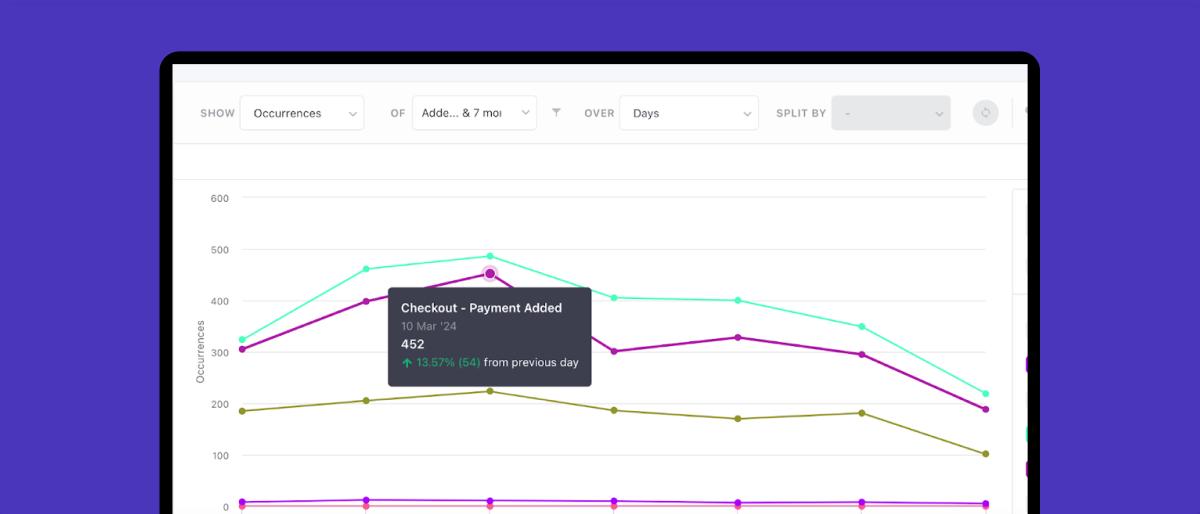Select the peak data point on the green line
Viewport: 1200px width, 514px height.
coord(490,256)
